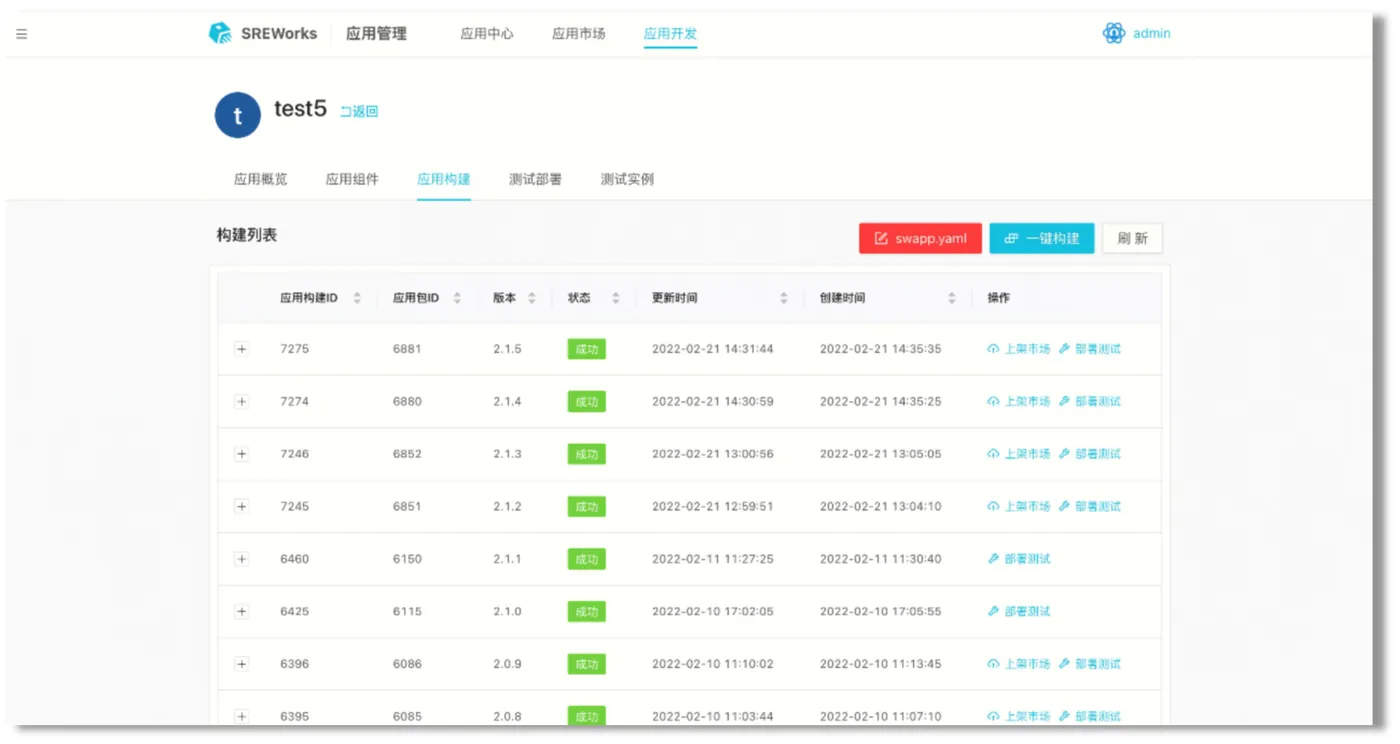Expand row for build 6460
This screenshot has height=744, width=1400.
coord(241,559)
